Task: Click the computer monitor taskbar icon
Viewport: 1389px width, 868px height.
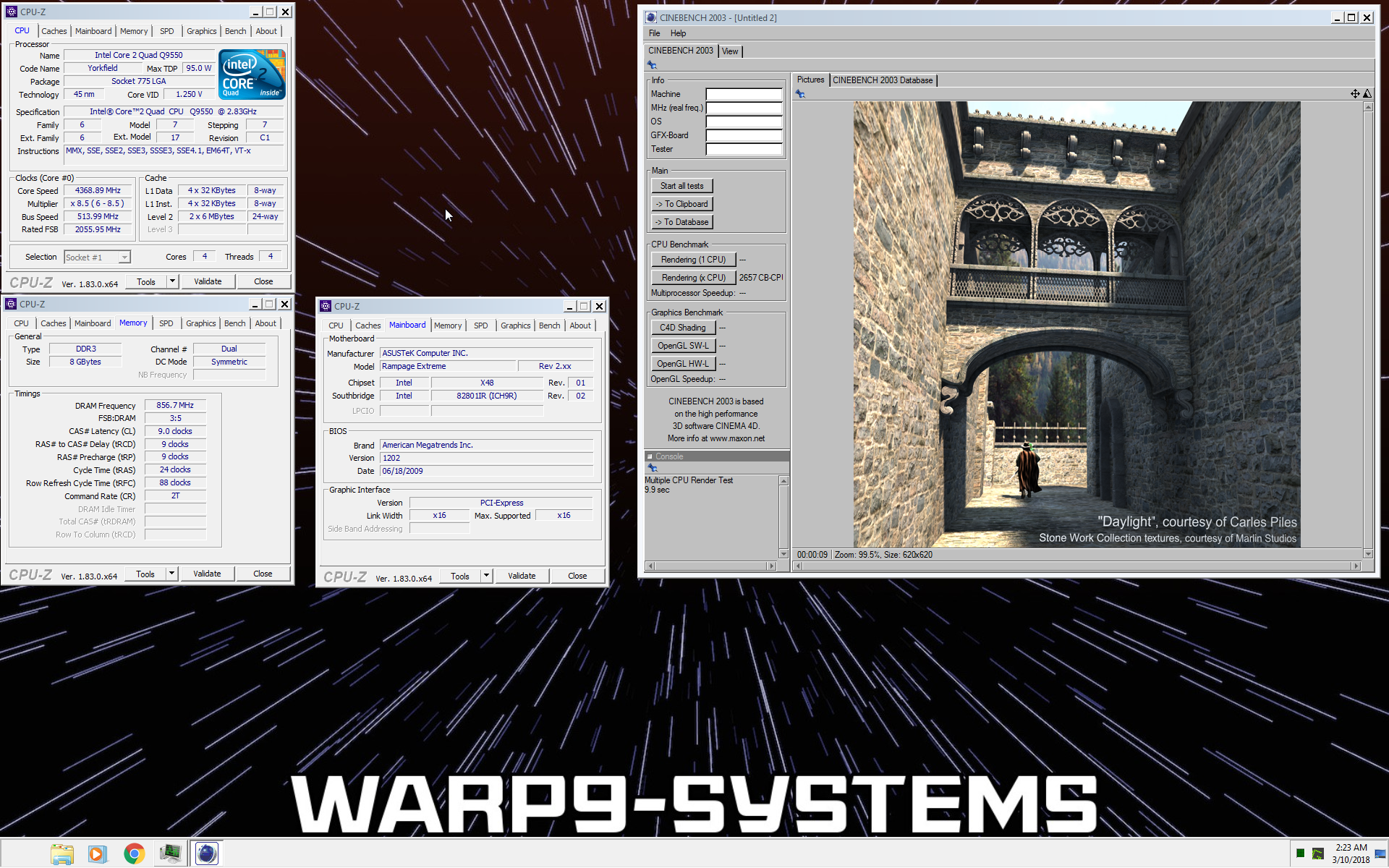Action: (170, 854)
